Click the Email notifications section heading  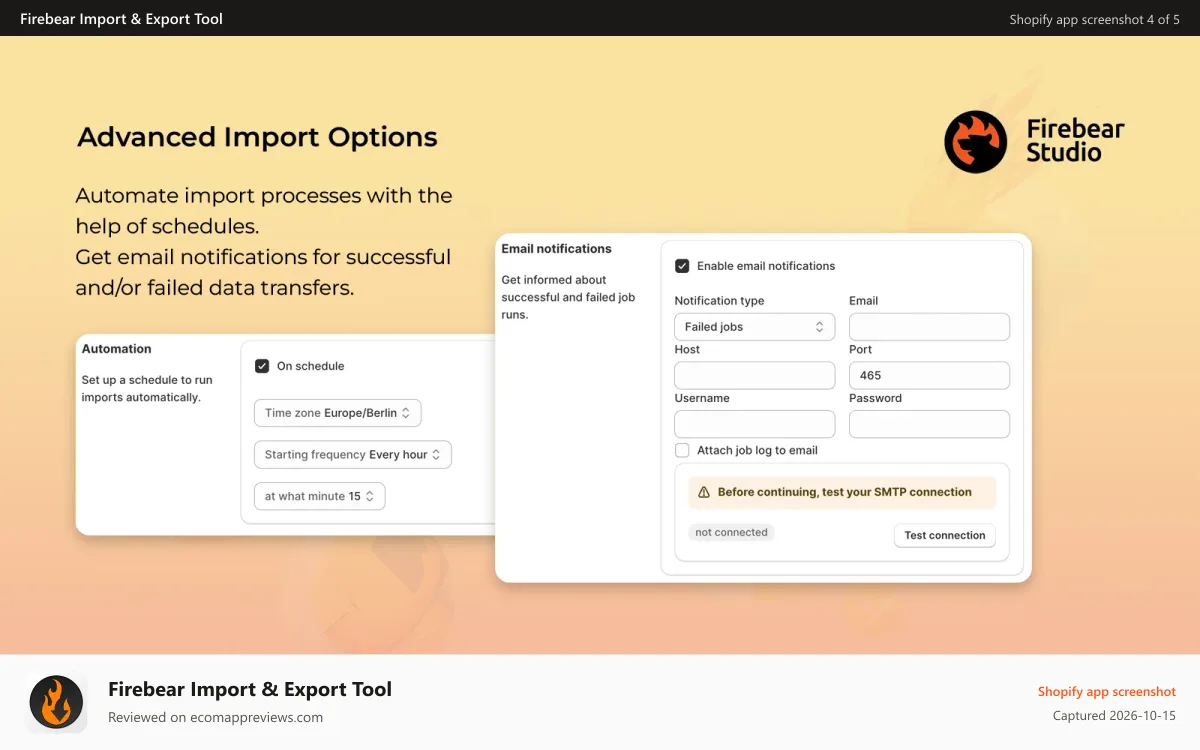tap(557, 249)
